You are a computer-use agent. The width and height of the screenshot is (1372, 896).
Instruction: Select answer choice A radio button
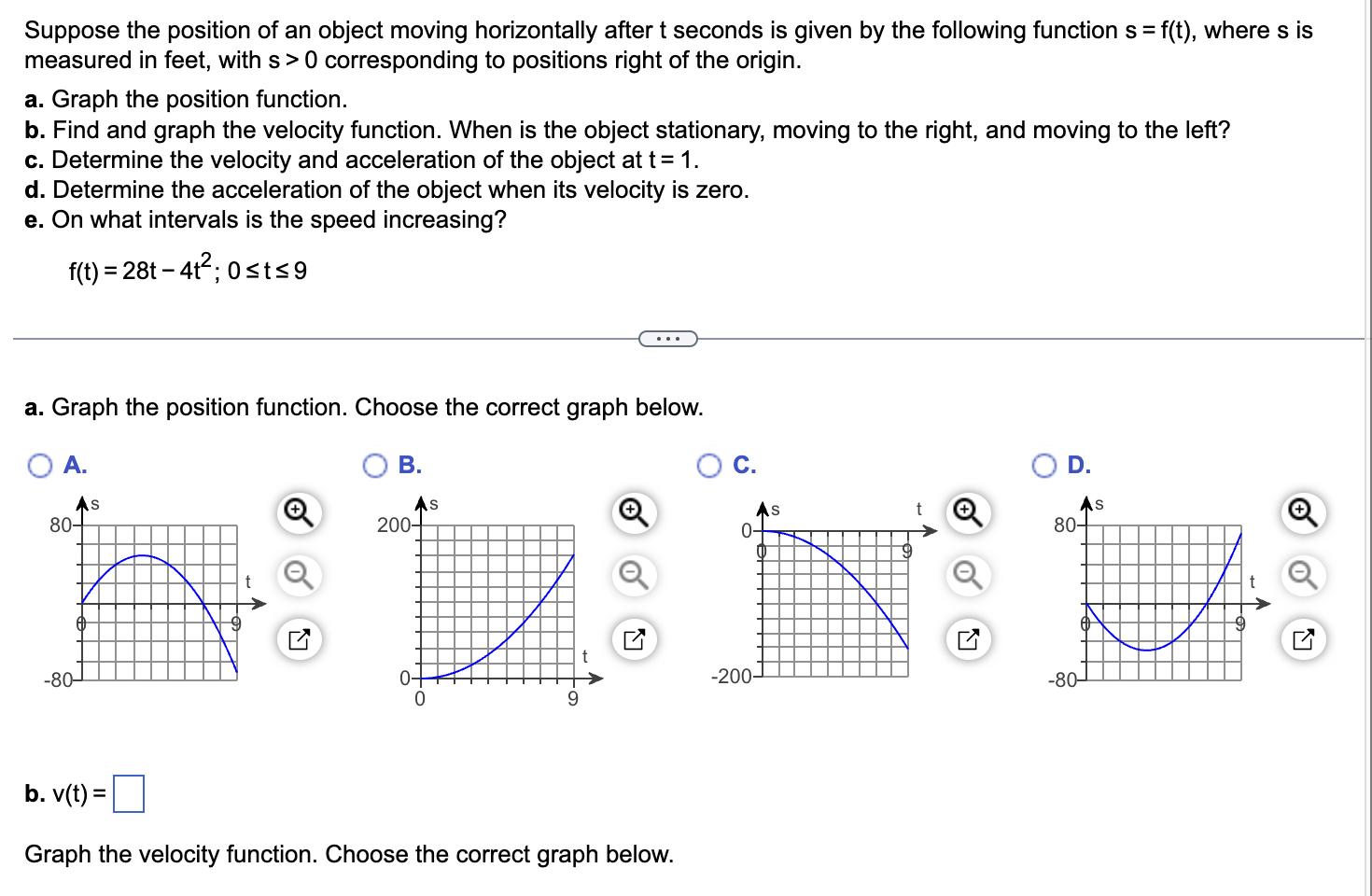pos(39,465)
